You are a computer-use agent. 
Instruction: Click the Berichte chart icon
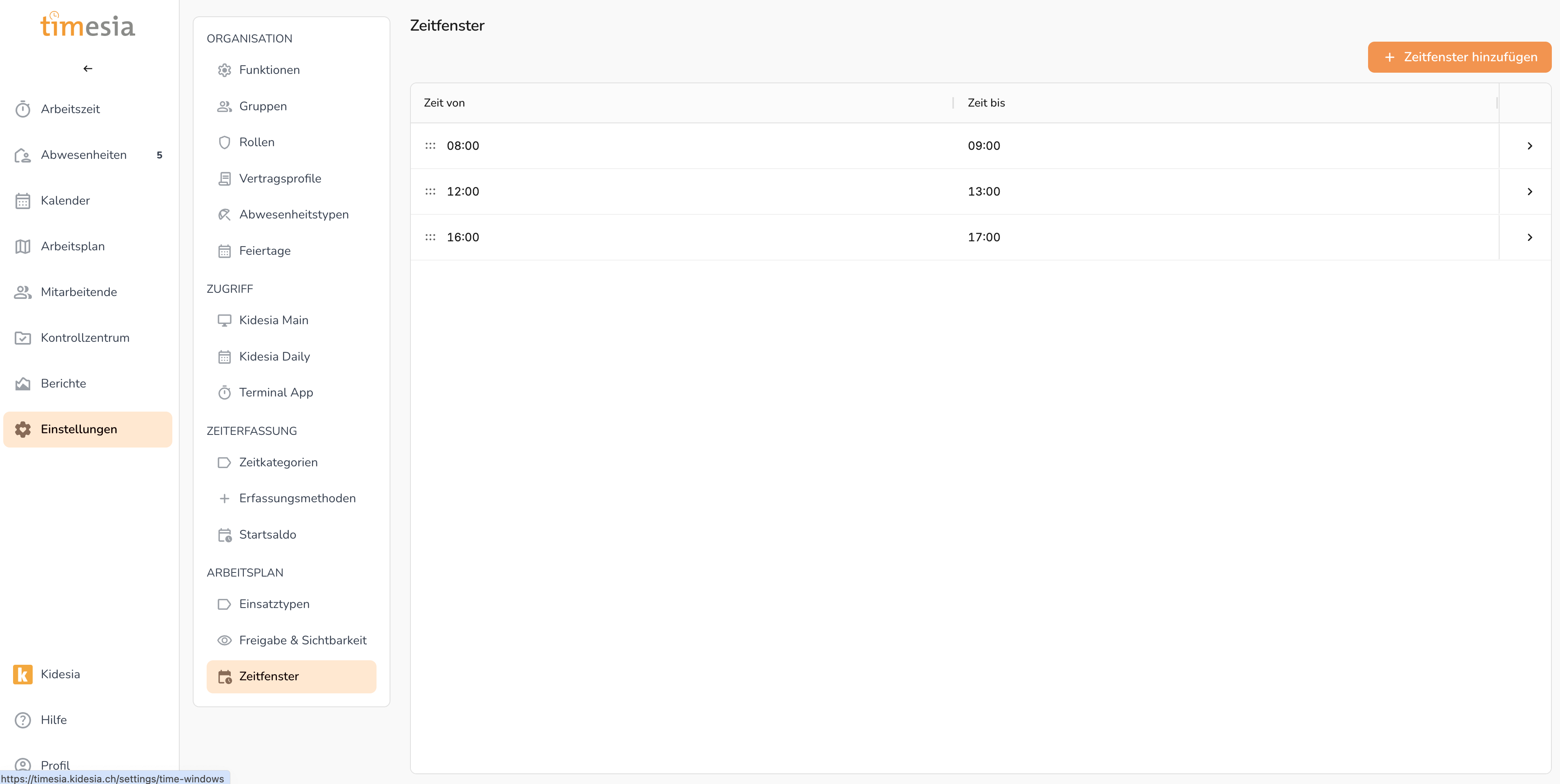click(22, 383)
